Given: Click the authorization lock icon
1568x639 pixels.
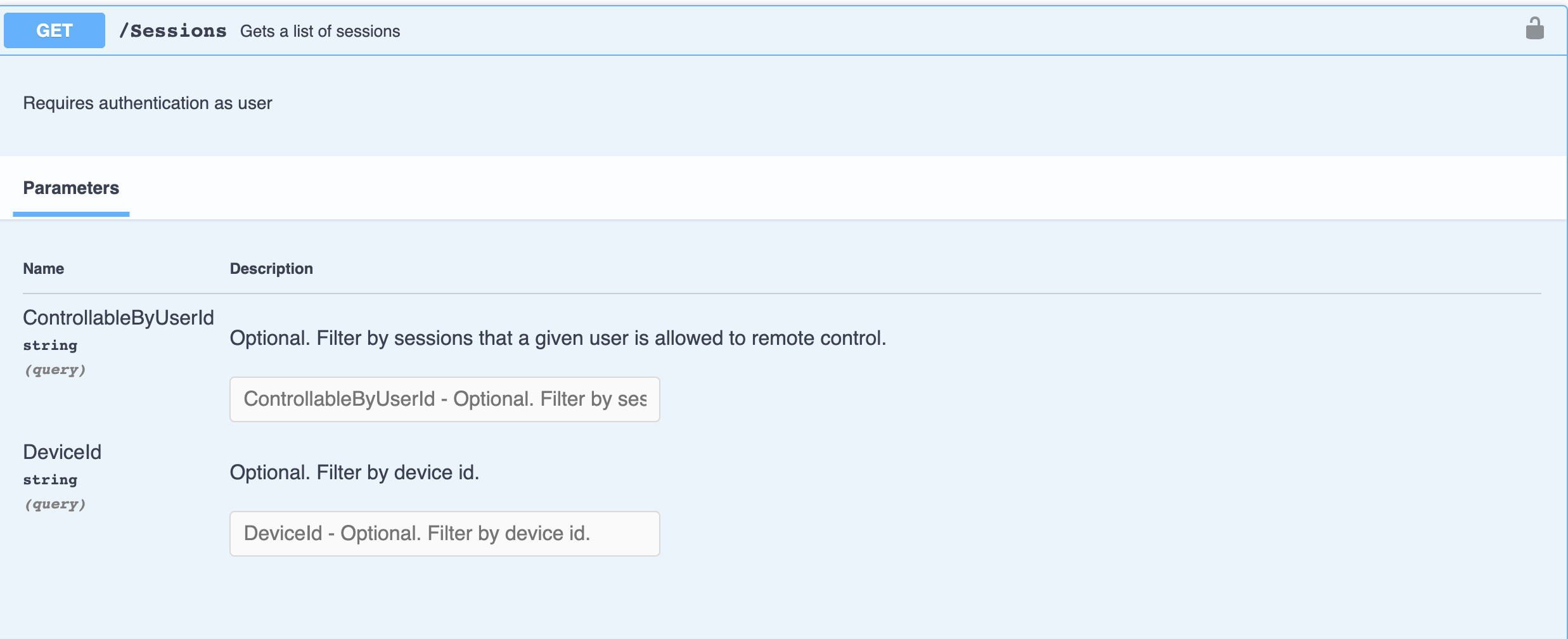Looking at the screenshot, I should point(1534,29).
